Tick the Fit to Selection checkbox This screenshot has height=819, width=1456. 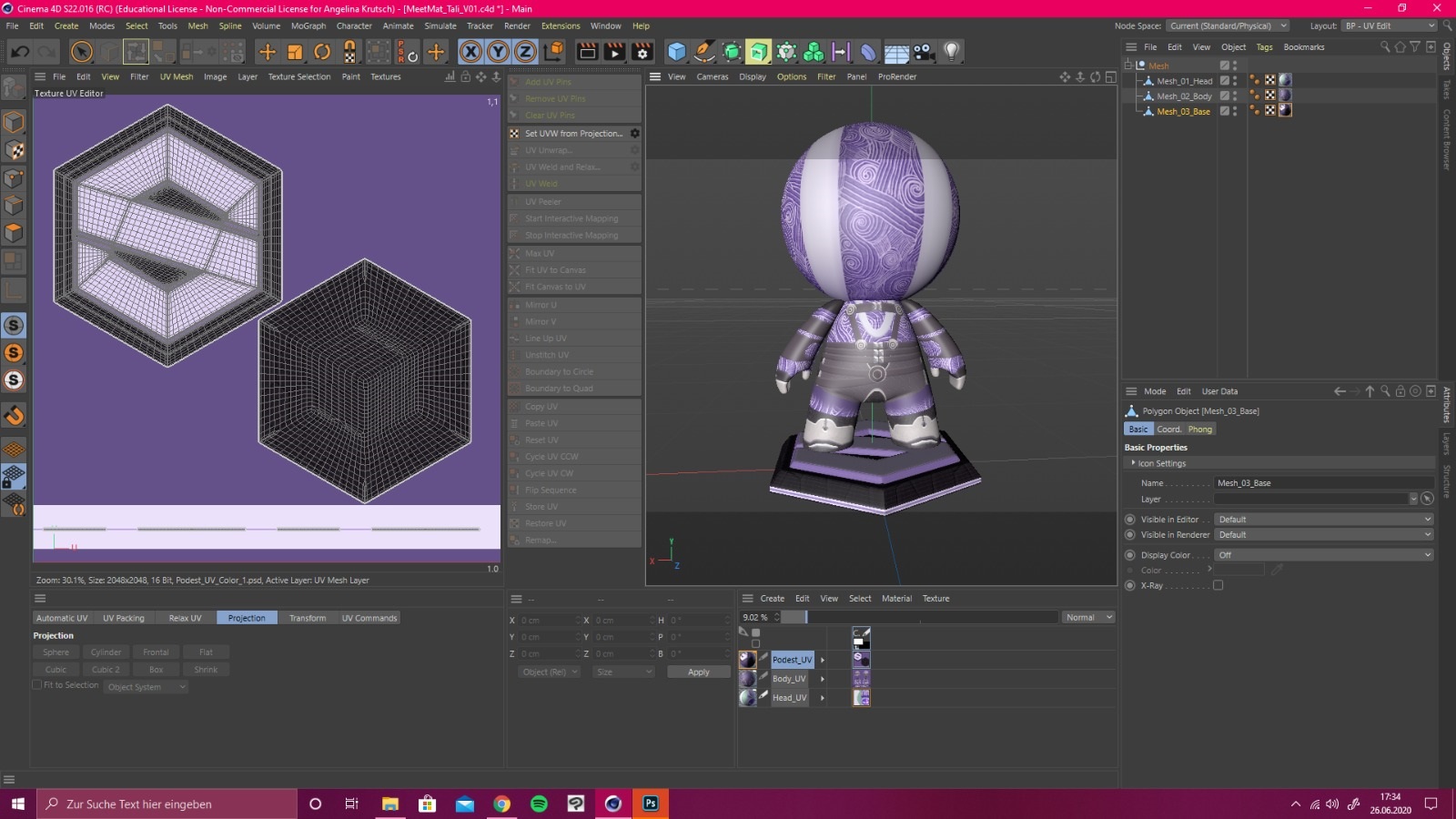tap(37, 685)
